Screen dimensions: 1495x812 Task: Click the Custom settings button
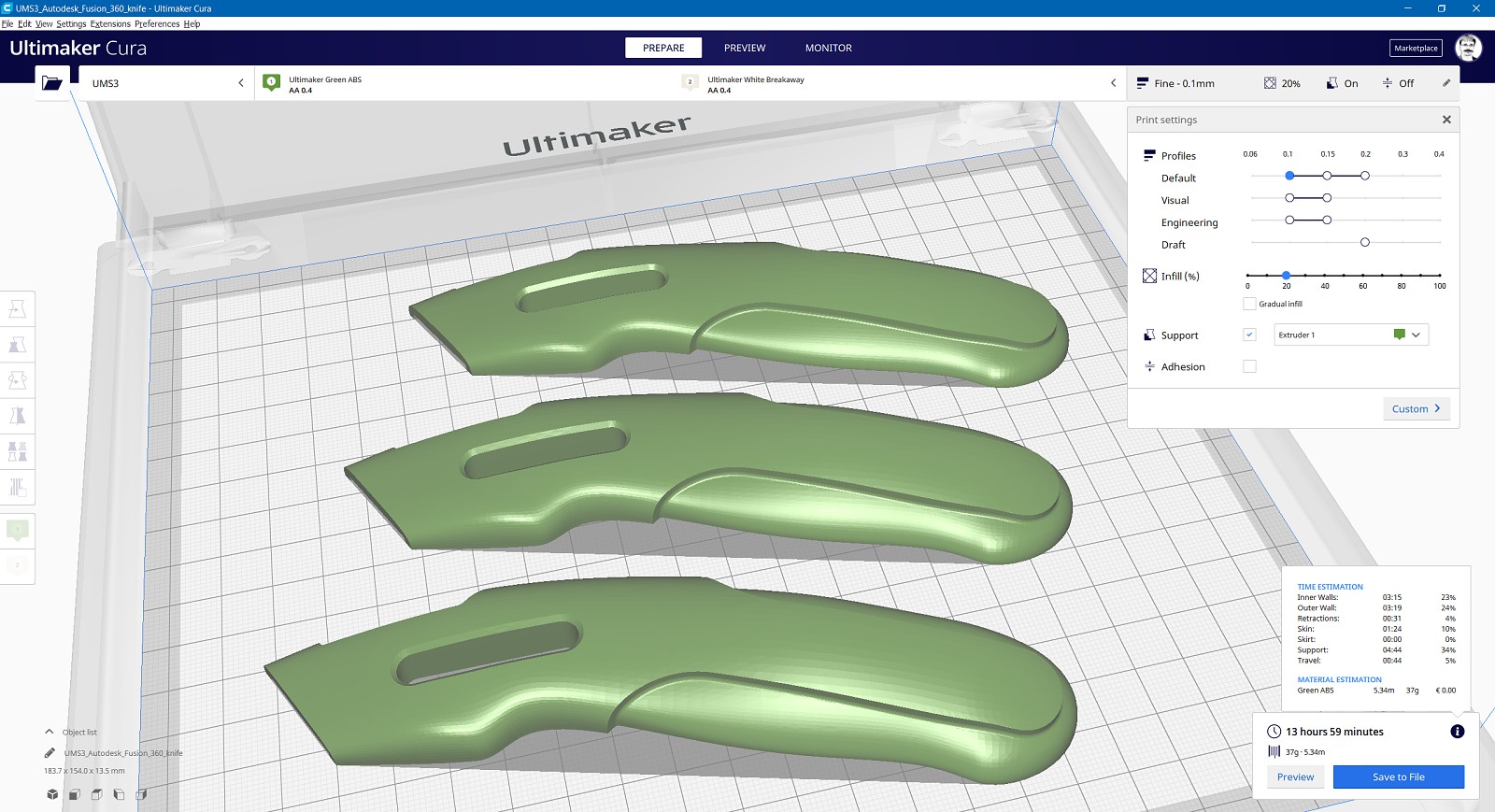1417,408
